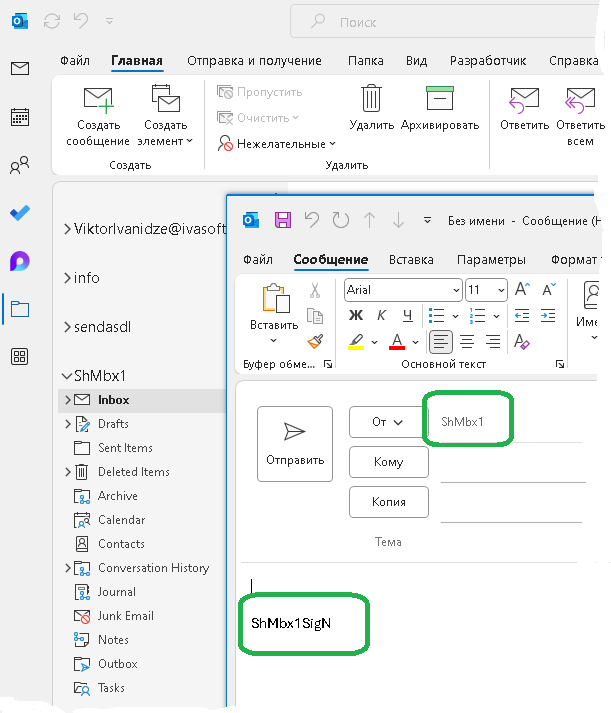Toggle italic К formatting
This screenshot has height=713, width=611.
(381, 315)
